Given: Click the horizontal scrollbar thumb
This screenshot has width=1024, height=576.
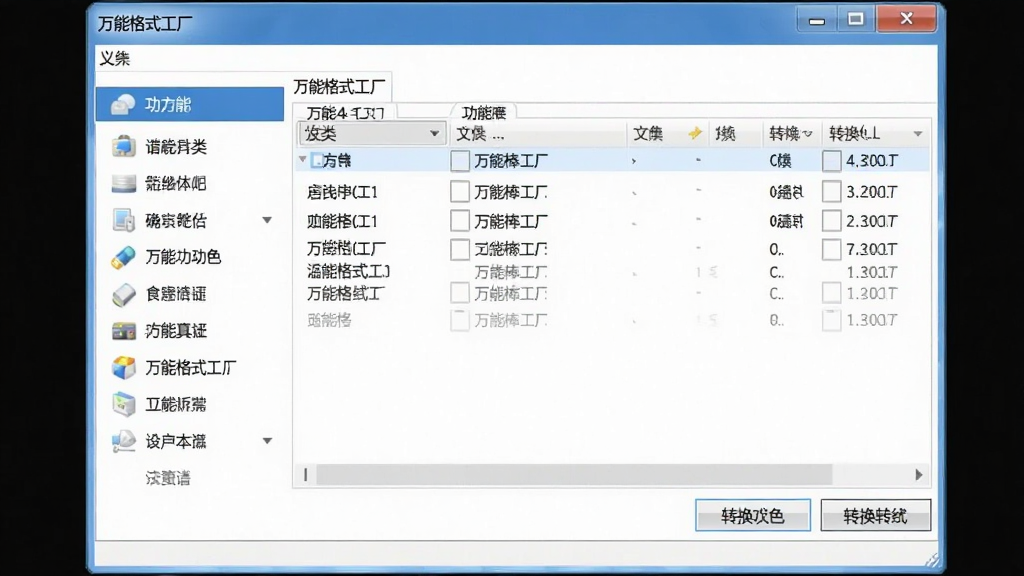Looking at the screenshot, I should click(x=574, y=475).
